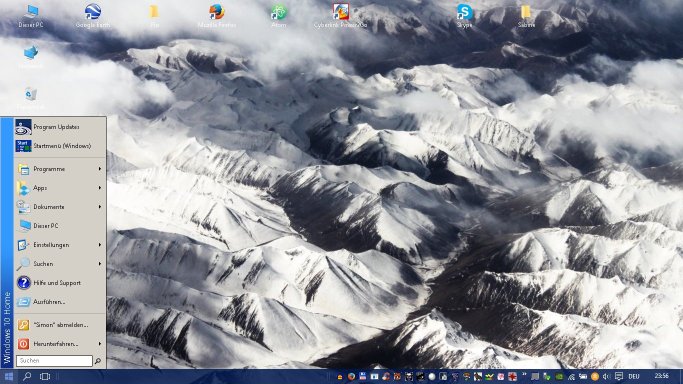
Task: Select Startmenü (Windows) entry
Action: 60,146
